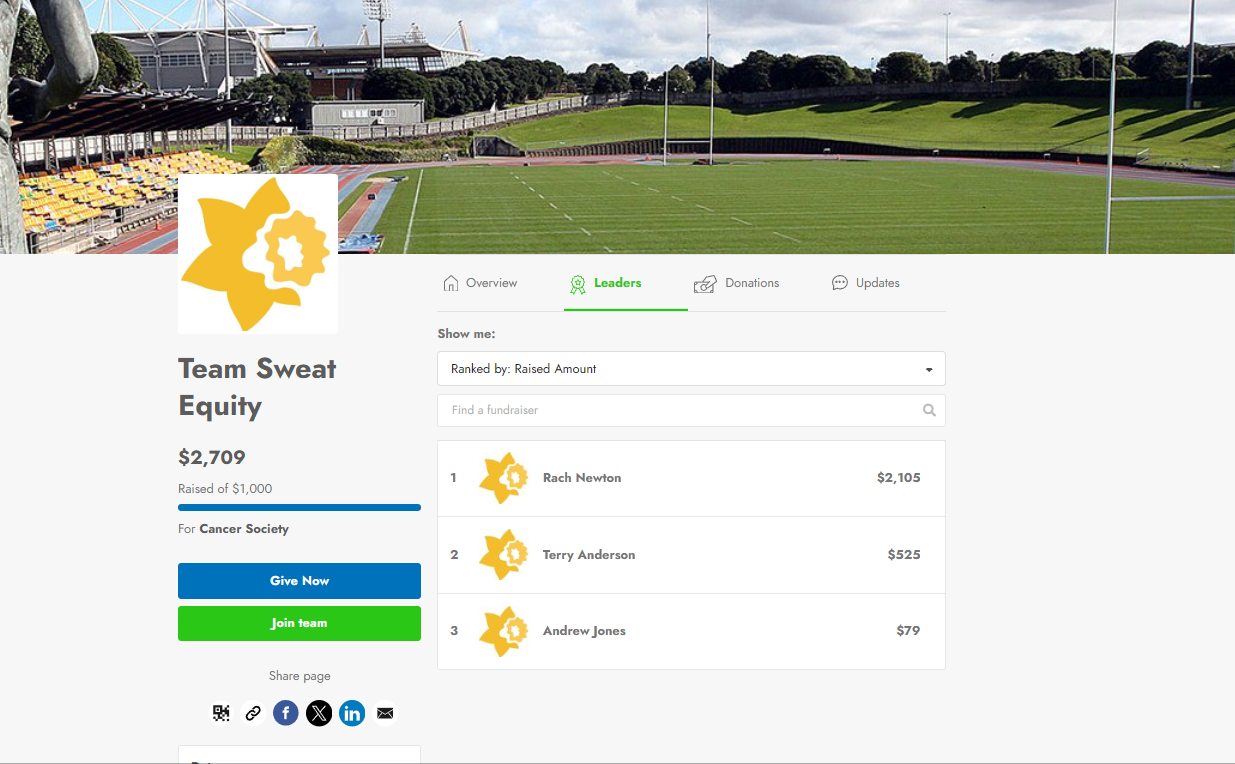Open the Cancer Society link

tap(244, 529)
